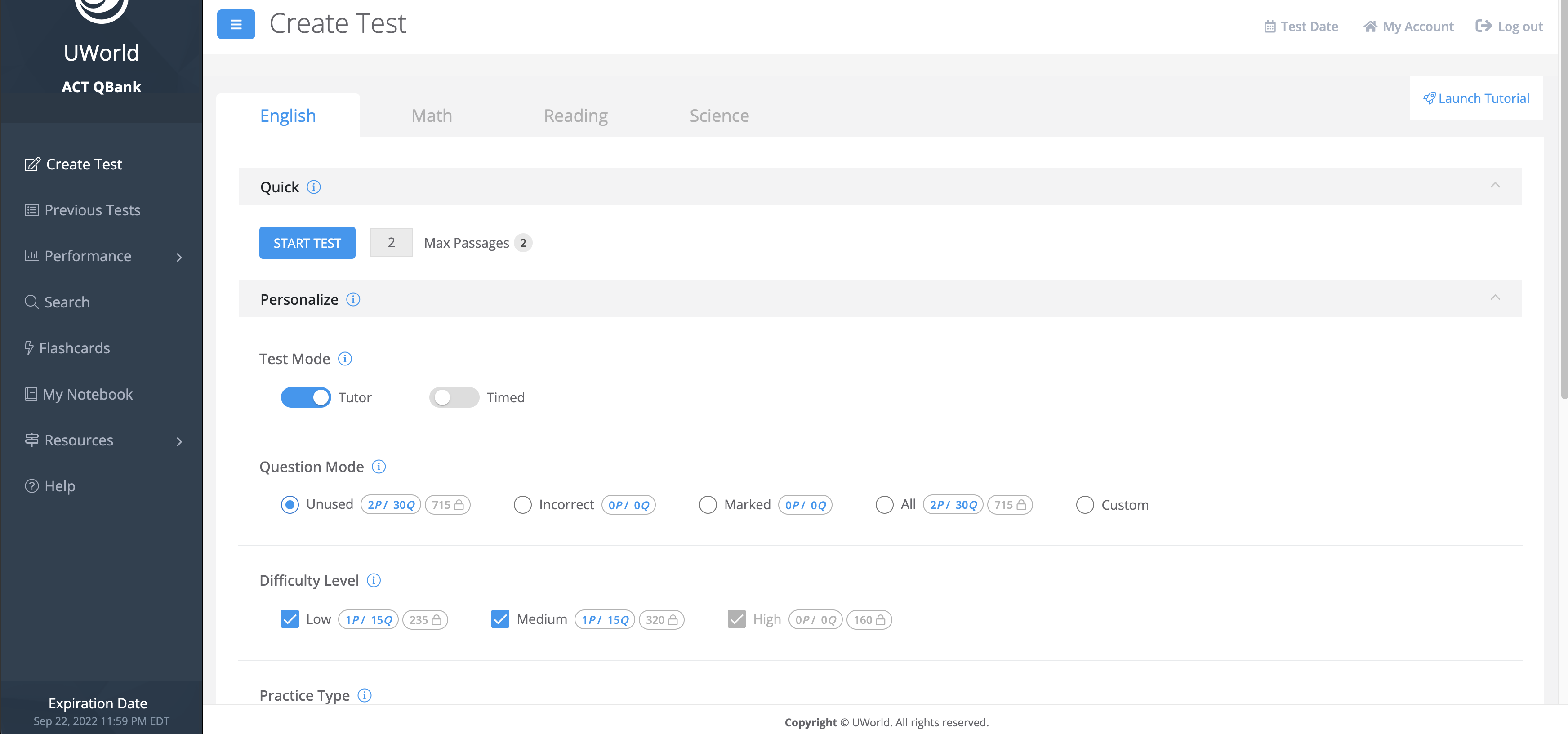Click the passages number input field
1568x734 pixels.
(x=391, y=243)
